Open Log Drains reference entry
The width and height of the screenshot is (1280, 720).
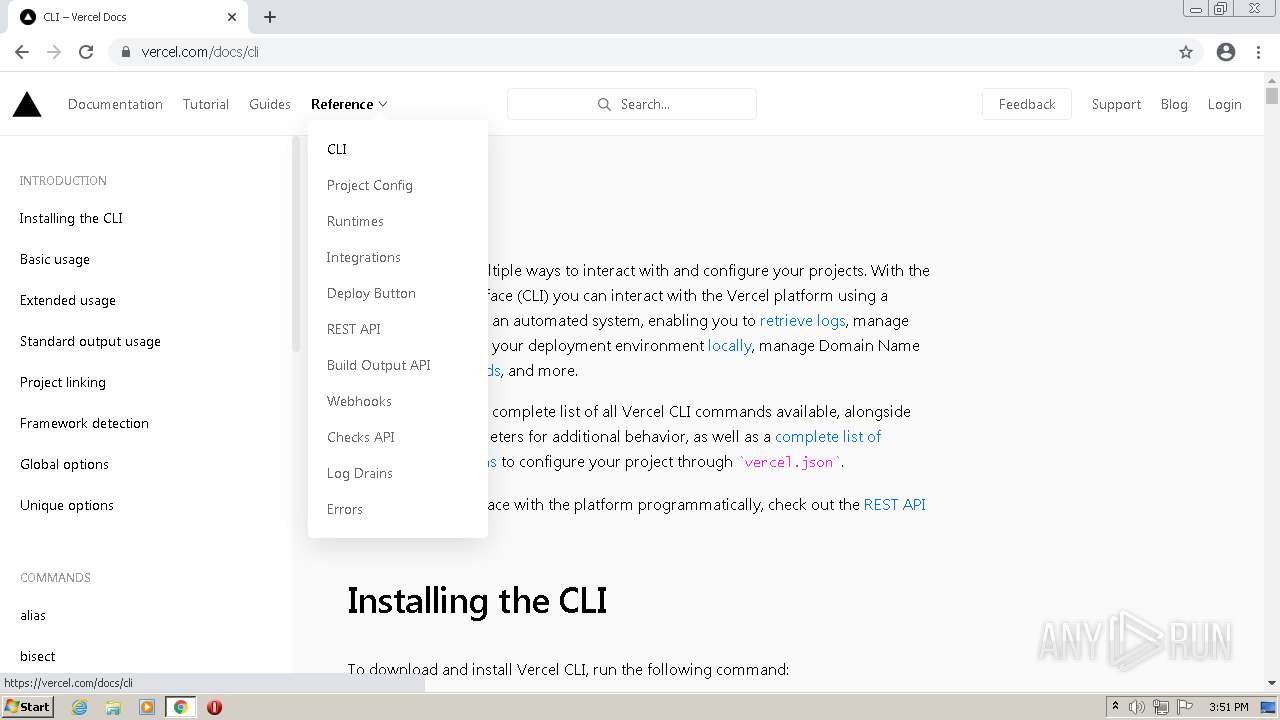point(360,473)
